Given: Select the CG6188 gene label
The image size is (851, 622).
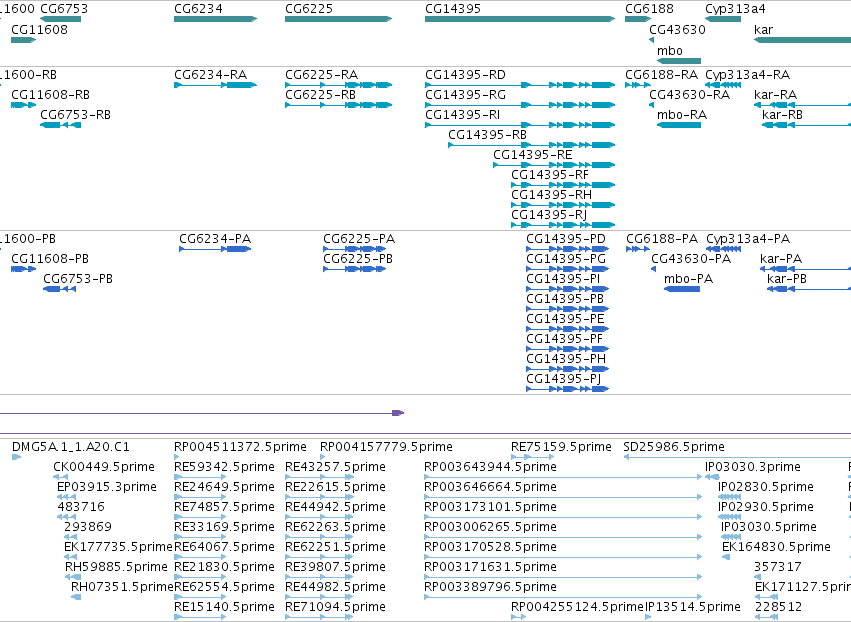Looking at the screenshot, I should click(x=649, y=9).
